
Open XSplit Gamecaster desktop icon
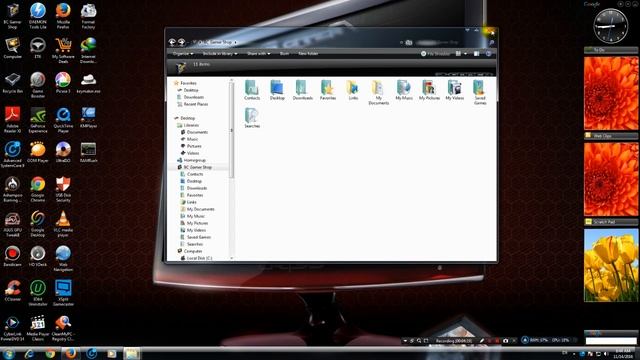[63, 293]
